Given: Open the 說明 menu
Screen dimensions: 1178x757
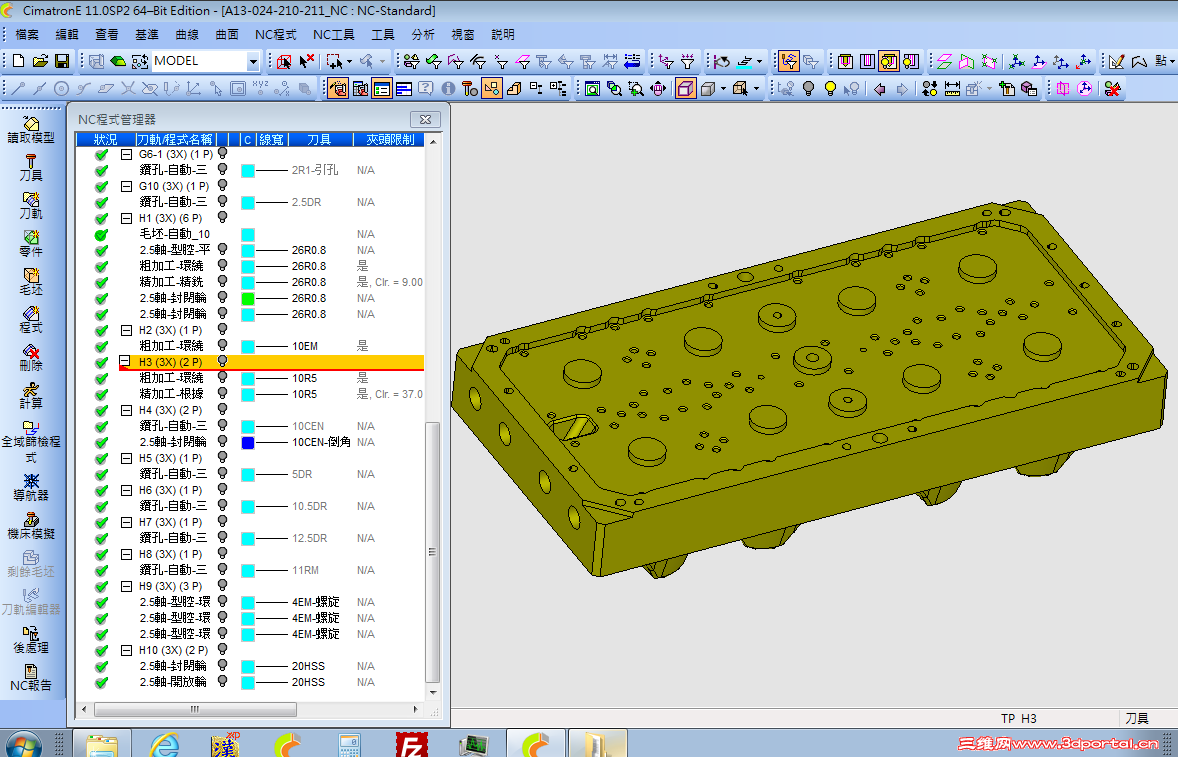Looking at the screenshot, I should 503,35.
